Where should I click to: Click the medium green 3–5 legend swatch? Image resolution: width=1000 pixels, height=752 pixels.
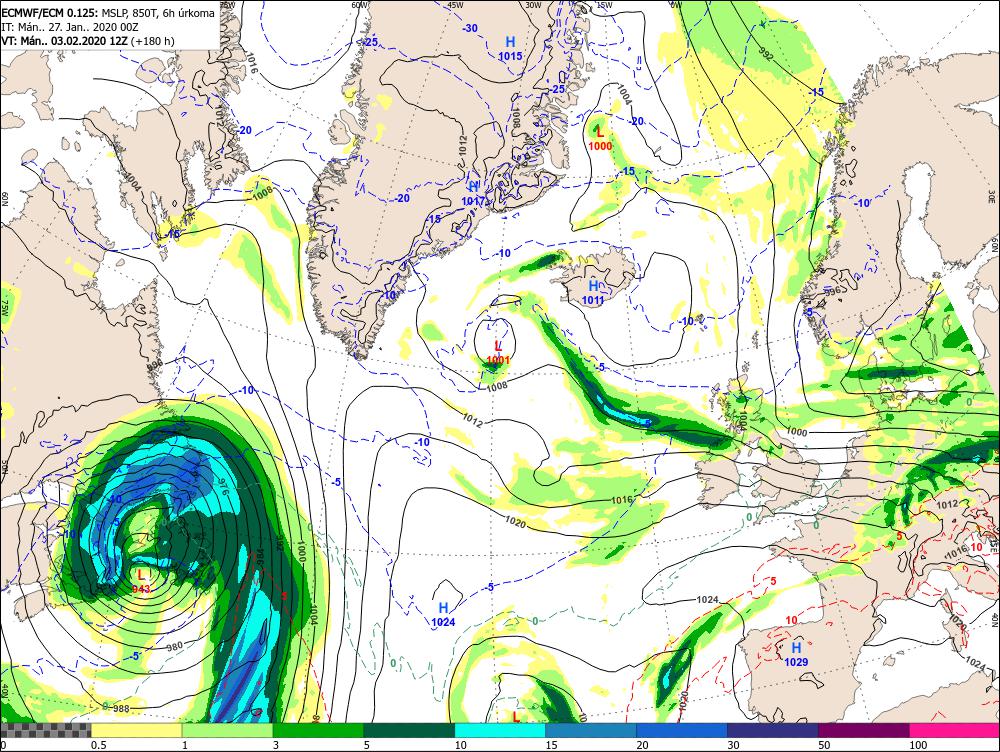318,730
